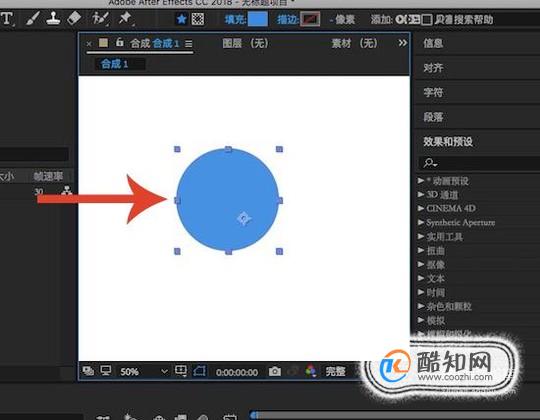Screen dimensions: 540x420
Task: Click the stroke width 像素 value
Action: tap(342, 20)
